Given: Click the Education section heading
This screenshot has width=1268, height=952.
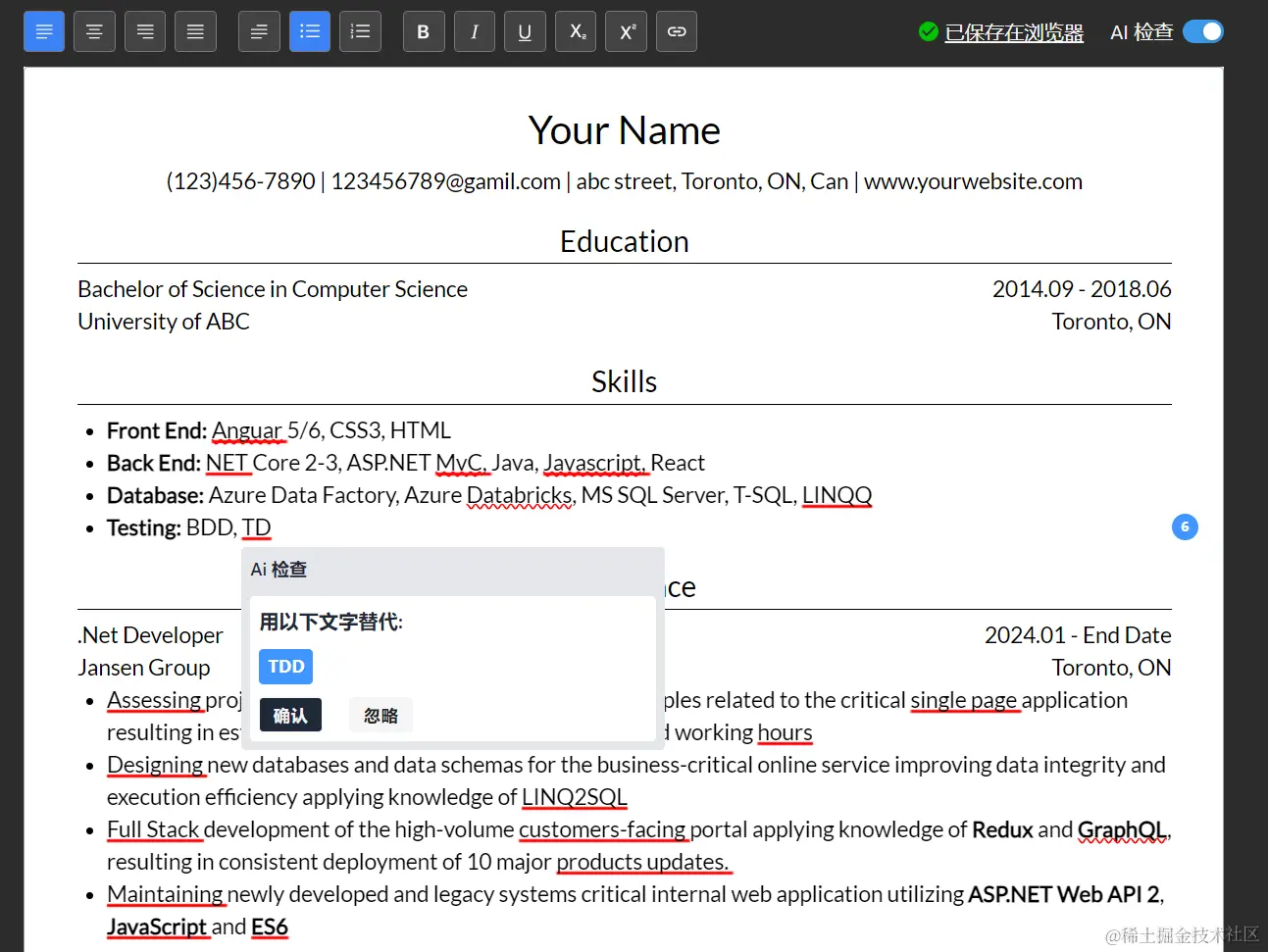Looking at the screenshot, I should [x=625, y=241].
